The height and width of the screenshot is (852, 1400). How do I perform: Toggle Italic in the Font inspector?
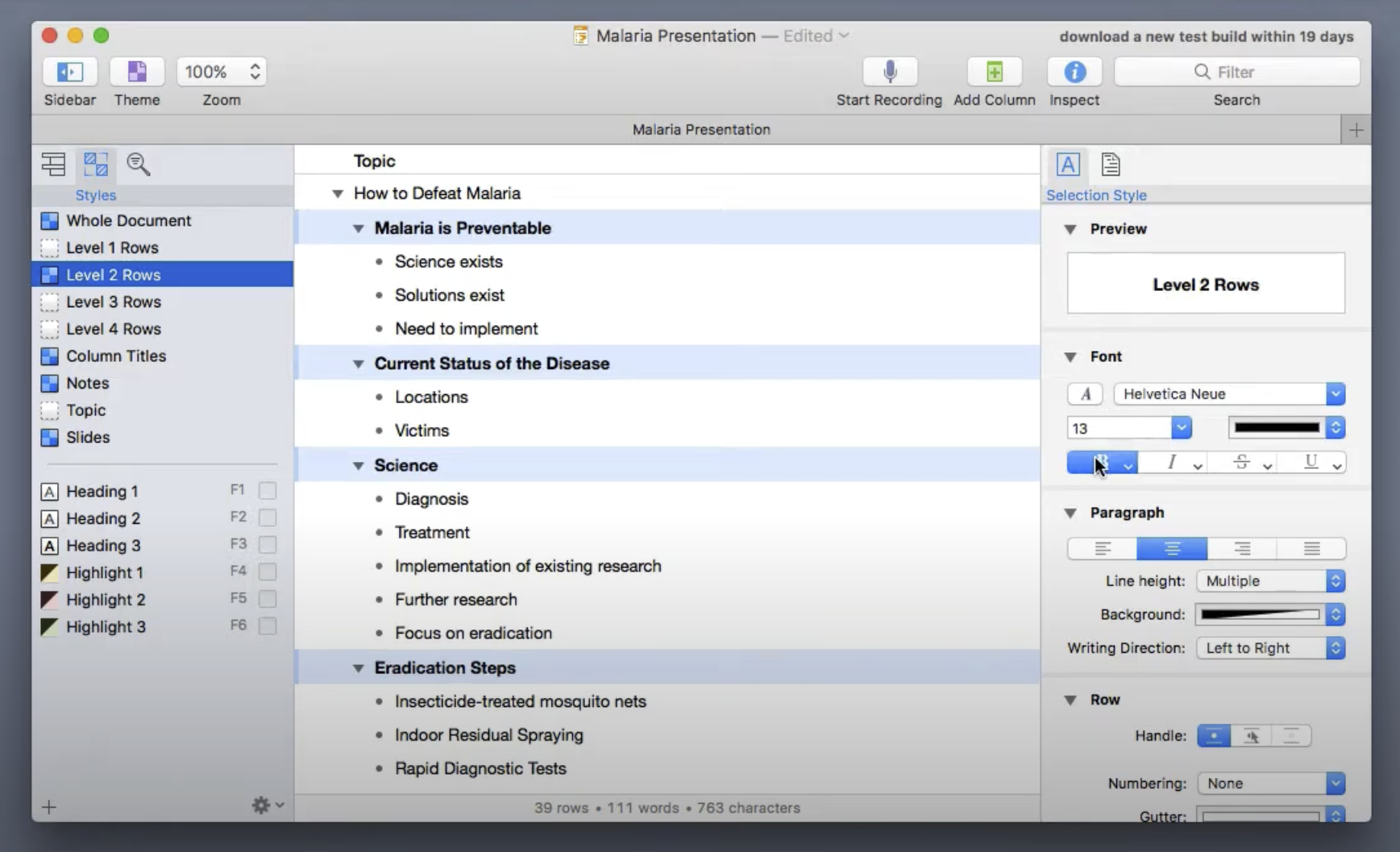(1172, 463)
